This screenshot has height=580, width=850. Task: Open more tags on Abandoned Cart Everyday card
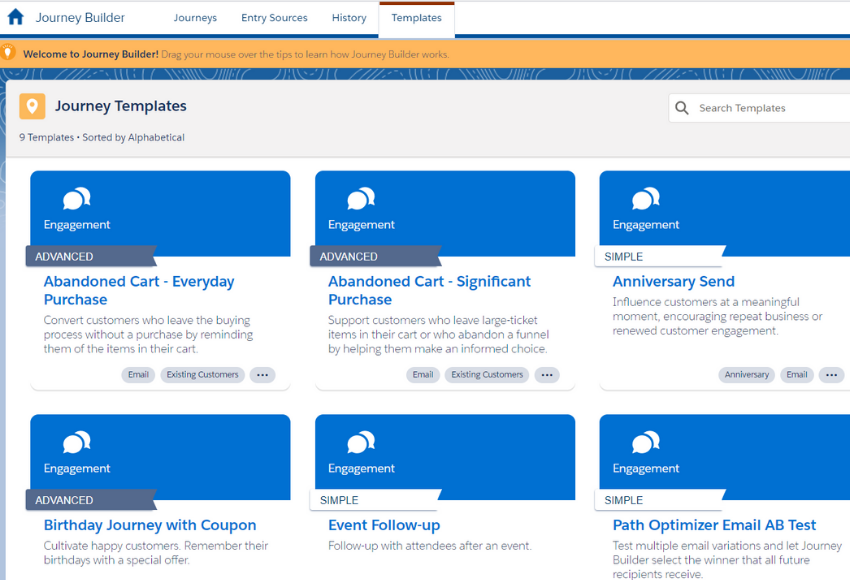coord(262,375)
